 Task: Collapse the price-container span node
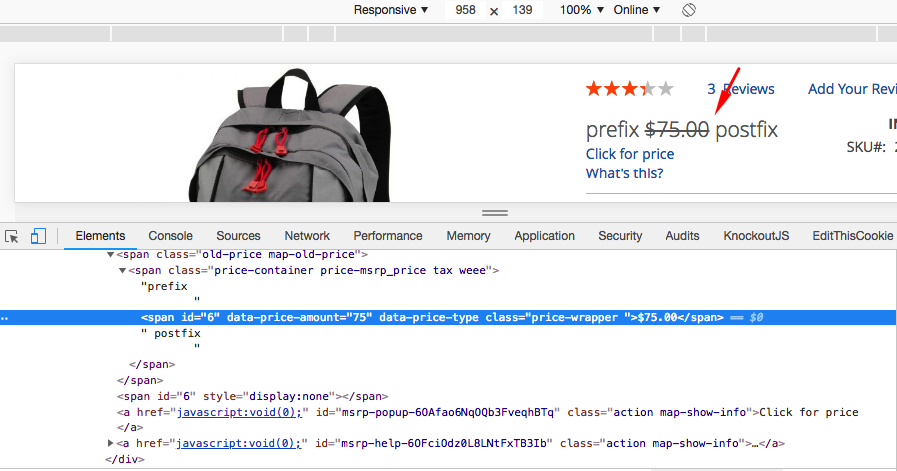(x=122, y=270)
